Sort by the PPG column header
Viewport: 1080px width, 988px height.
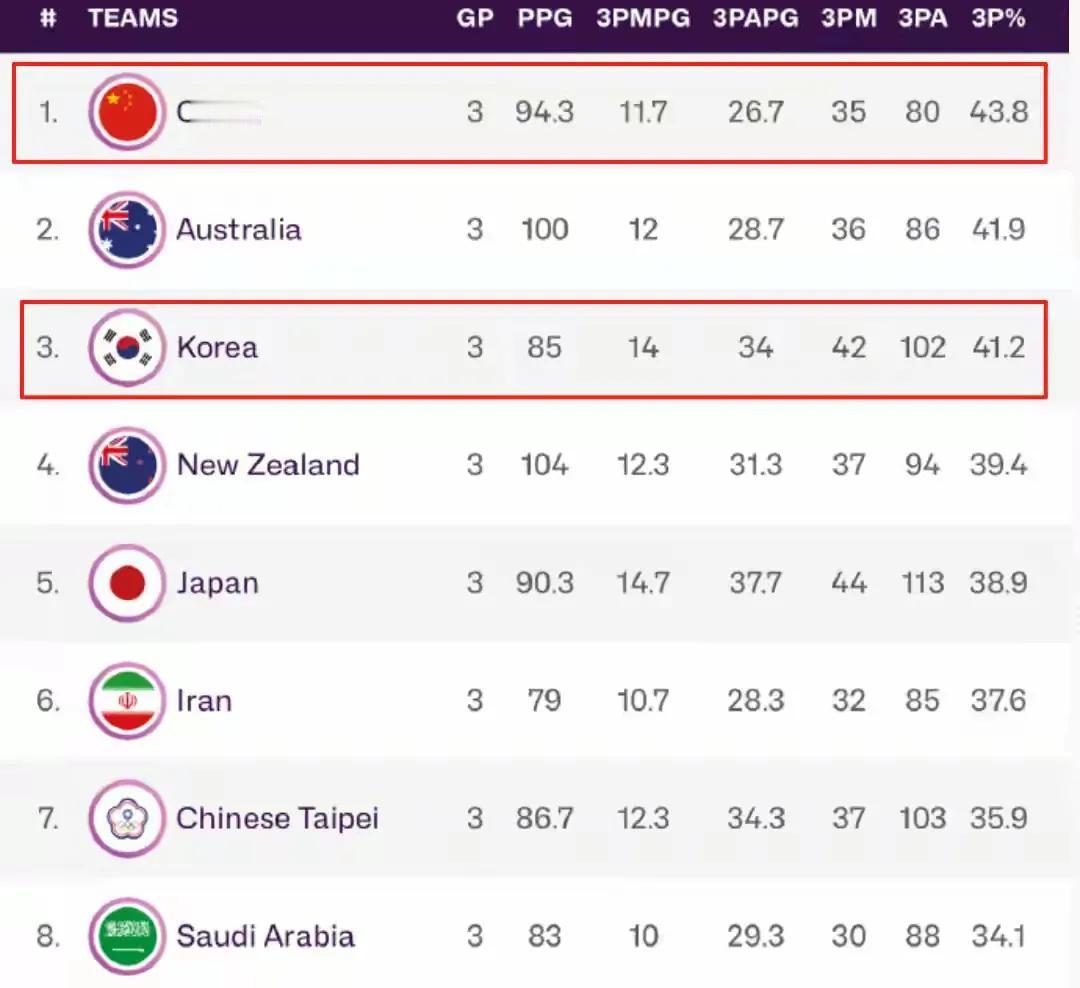pyautogui.click(x=545, y=18)
